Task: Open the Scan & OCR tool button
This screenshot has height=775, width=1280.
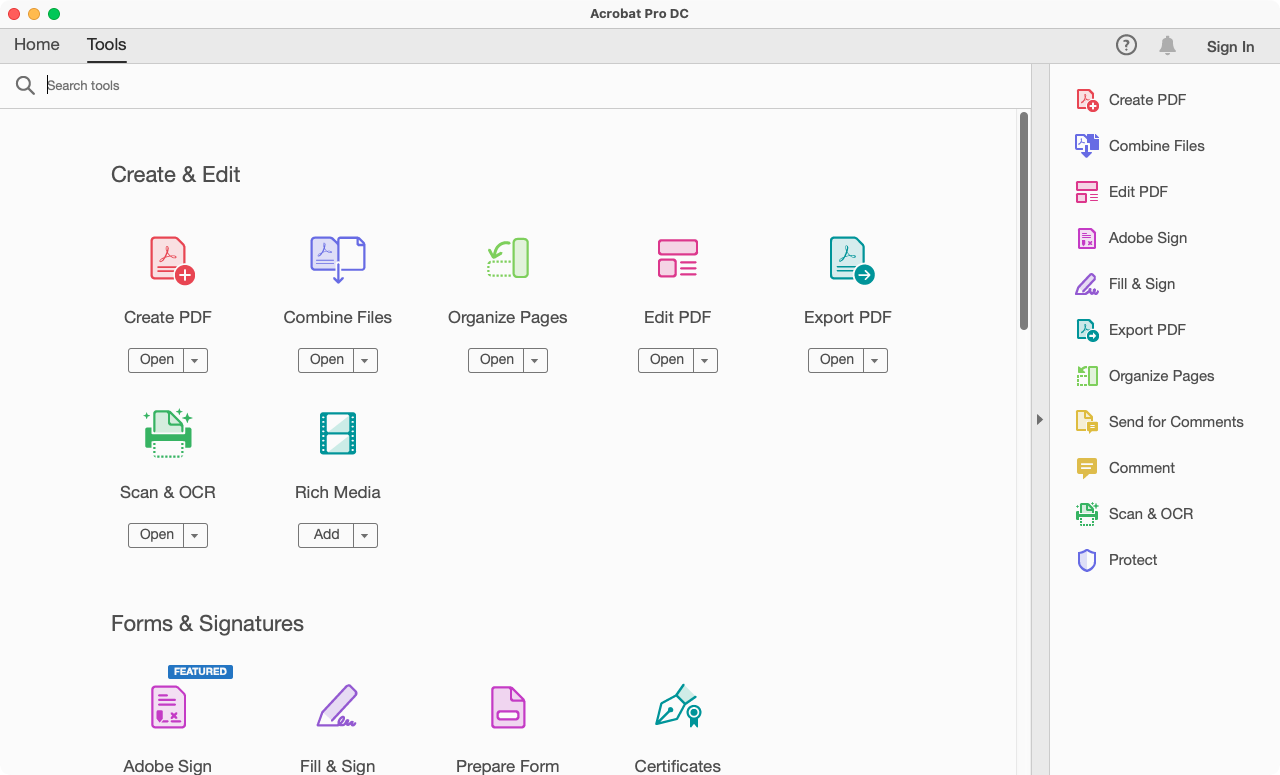Action: [156, 535]
